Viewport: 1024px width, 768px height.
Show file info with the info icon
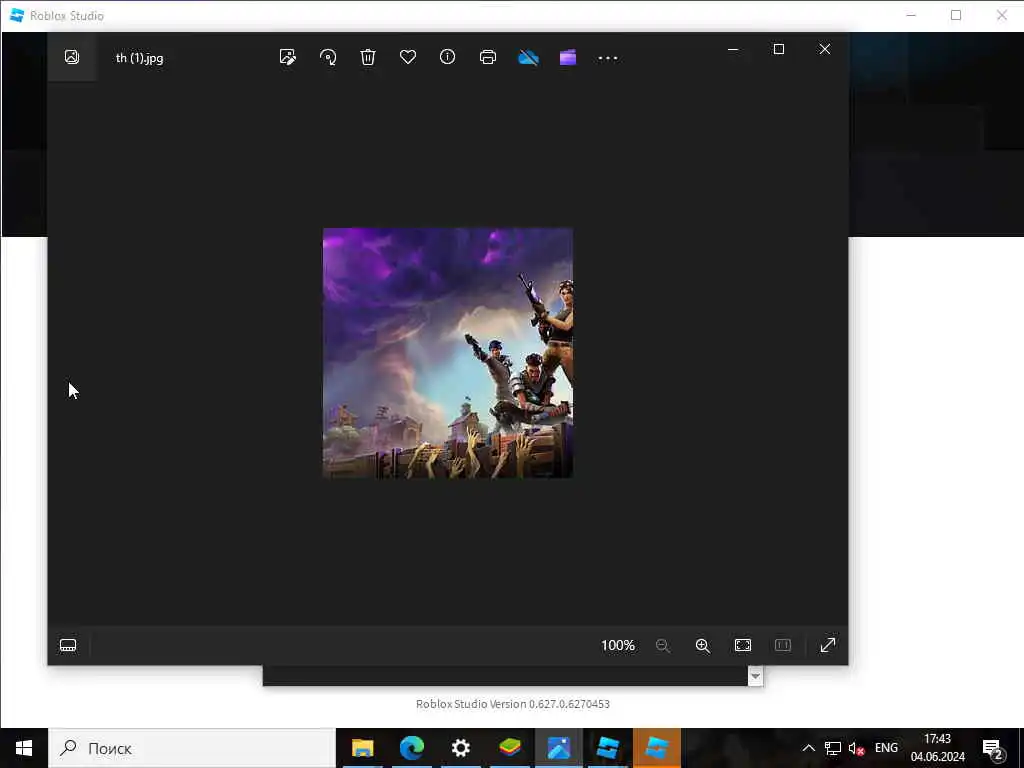pyautogui.click(x=447, y=57)
